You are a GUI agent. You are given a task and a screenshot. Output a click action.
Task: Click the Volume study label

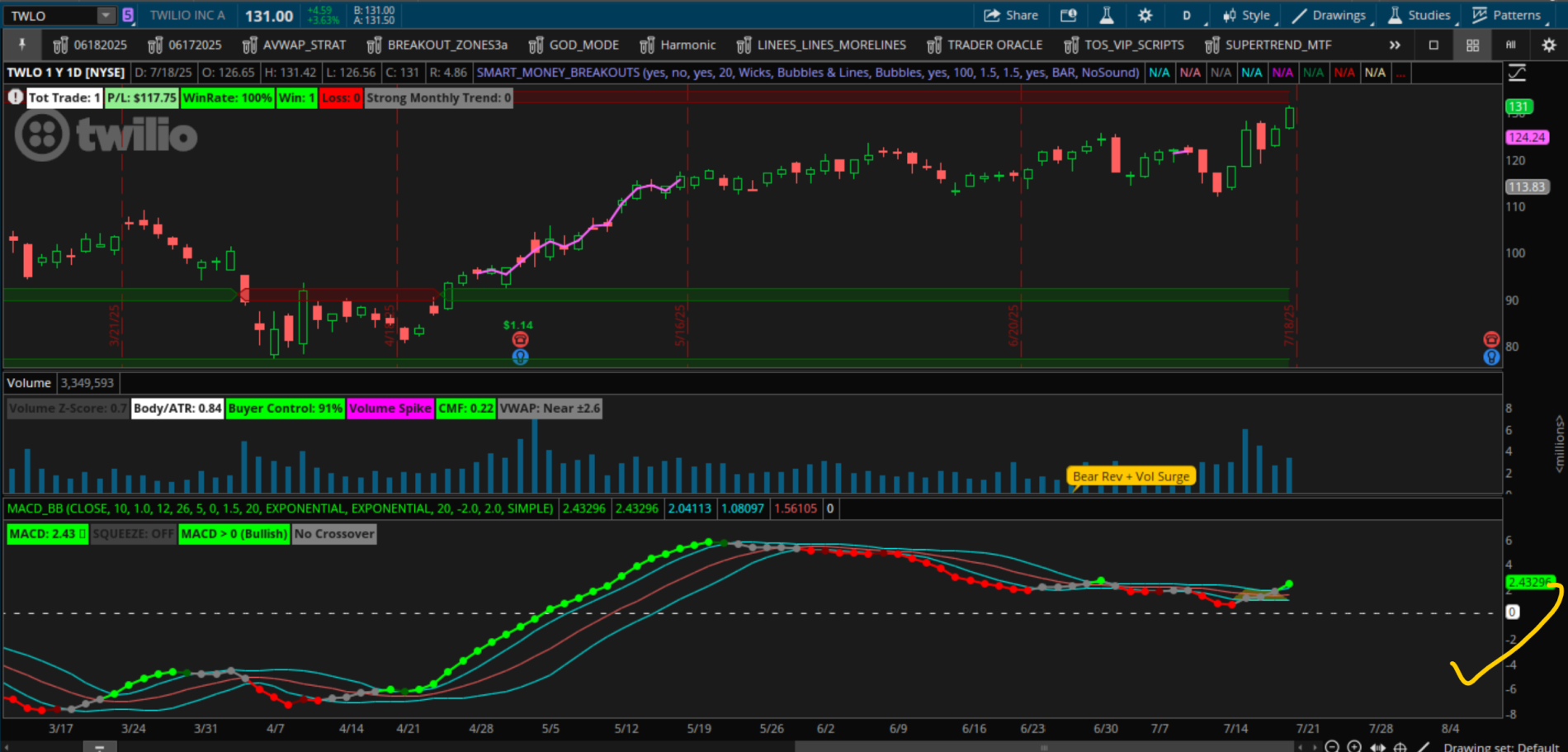29,383
